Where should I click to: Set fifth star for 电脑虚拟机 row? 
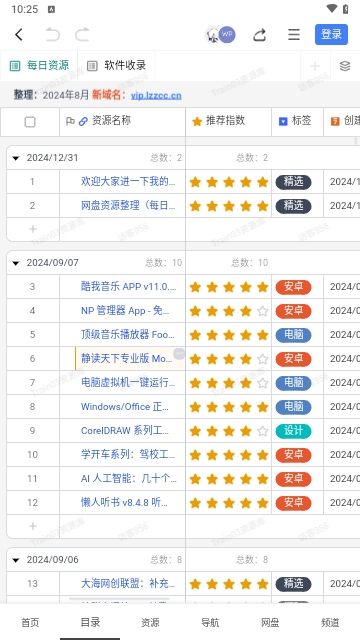click(x=263, y=383)
